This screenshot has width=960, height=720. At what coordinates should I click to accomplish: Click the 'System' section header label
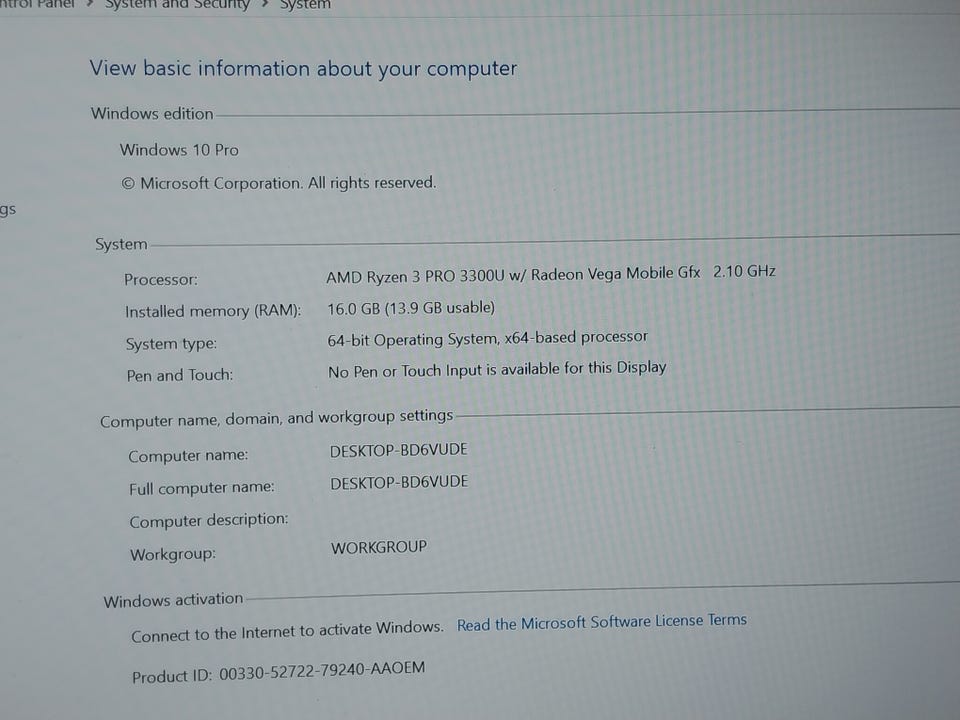121,244
